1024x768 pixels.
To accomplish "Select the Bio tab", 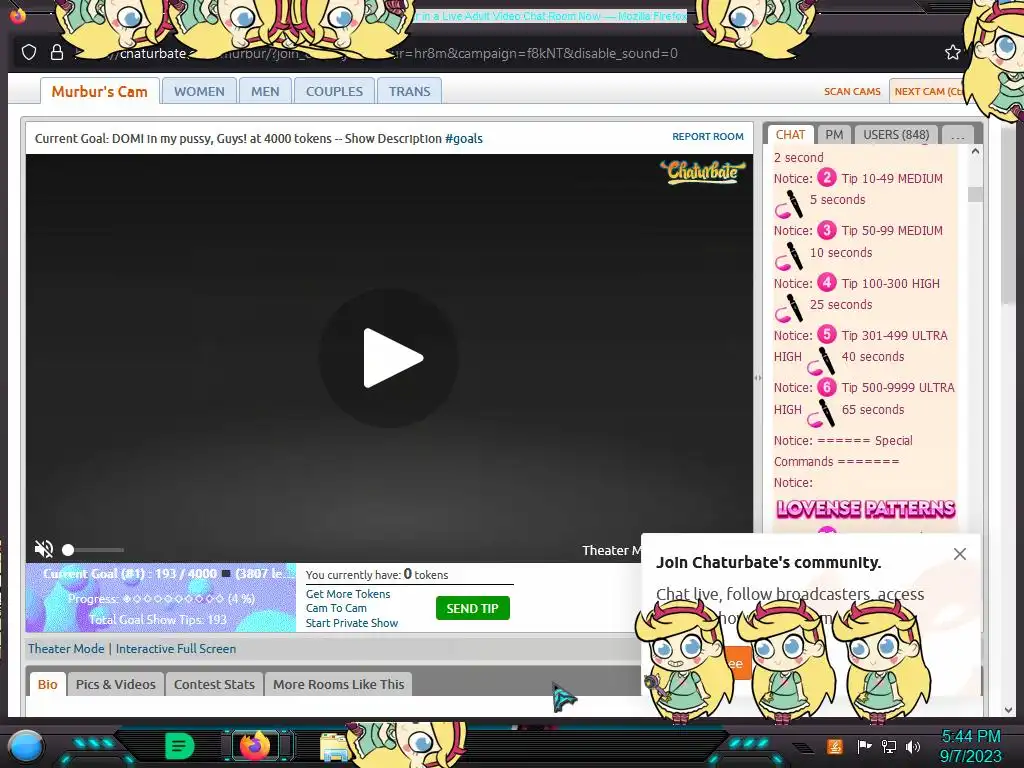I will pyautogui.click(x=47, y=684).
